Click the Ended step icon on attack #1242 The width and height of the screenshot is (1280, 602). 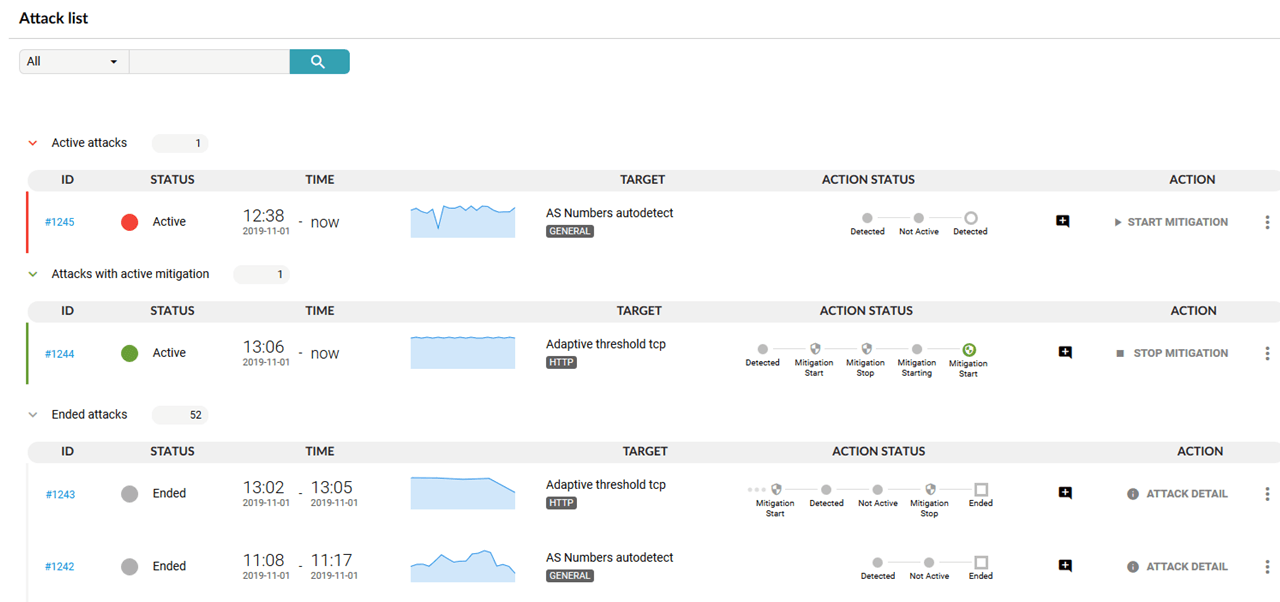pos(981,563)
